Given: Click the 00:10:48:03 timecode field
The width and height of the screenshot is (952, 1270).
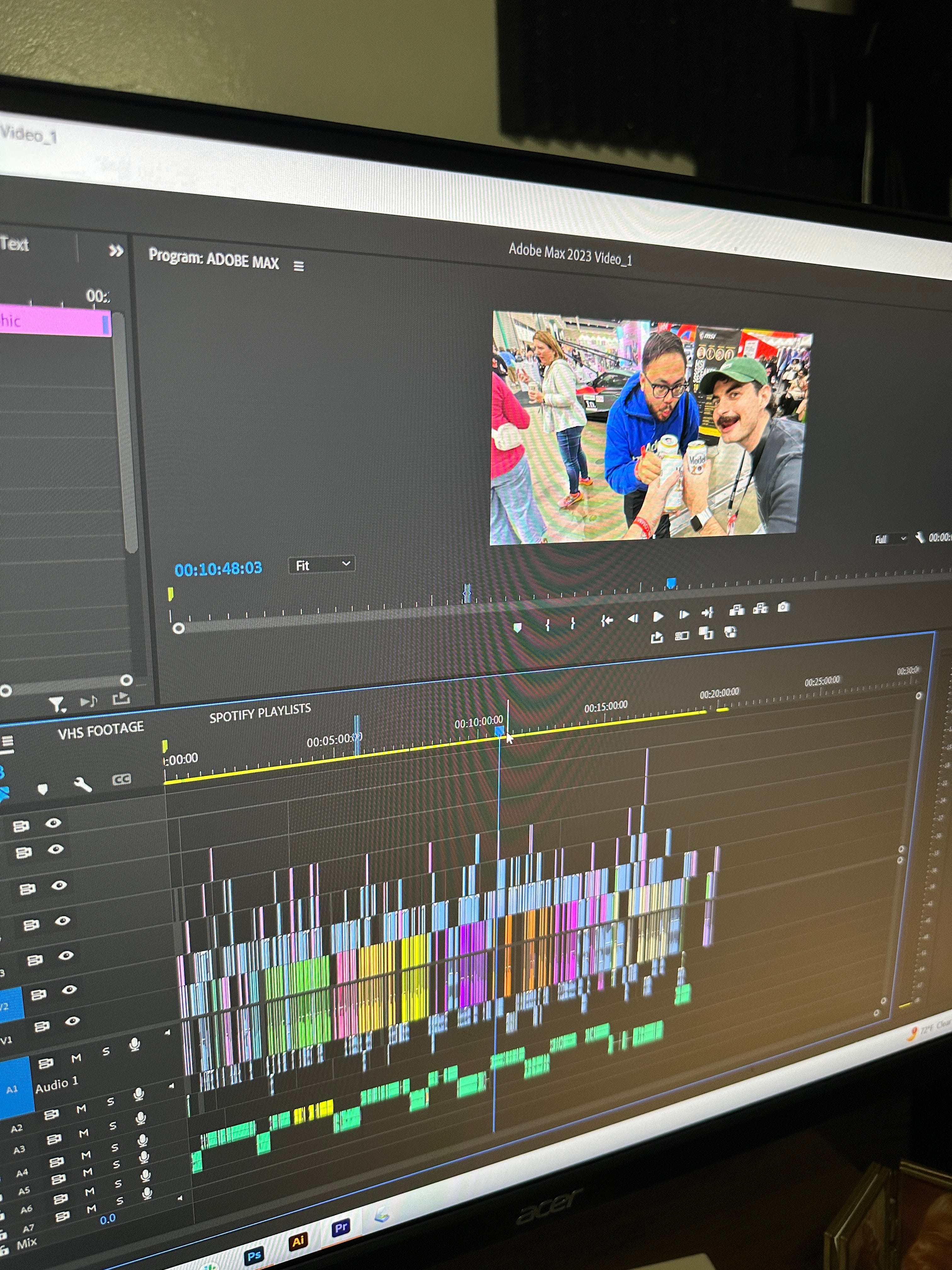Looking at the screenshot, I should point(218,569).
